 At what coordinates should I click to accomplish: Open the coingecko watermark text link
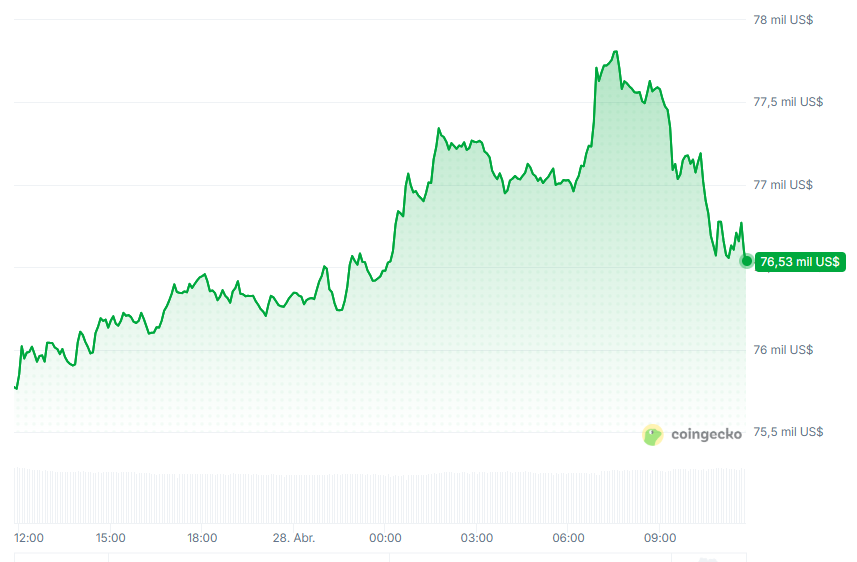[706, 434]
